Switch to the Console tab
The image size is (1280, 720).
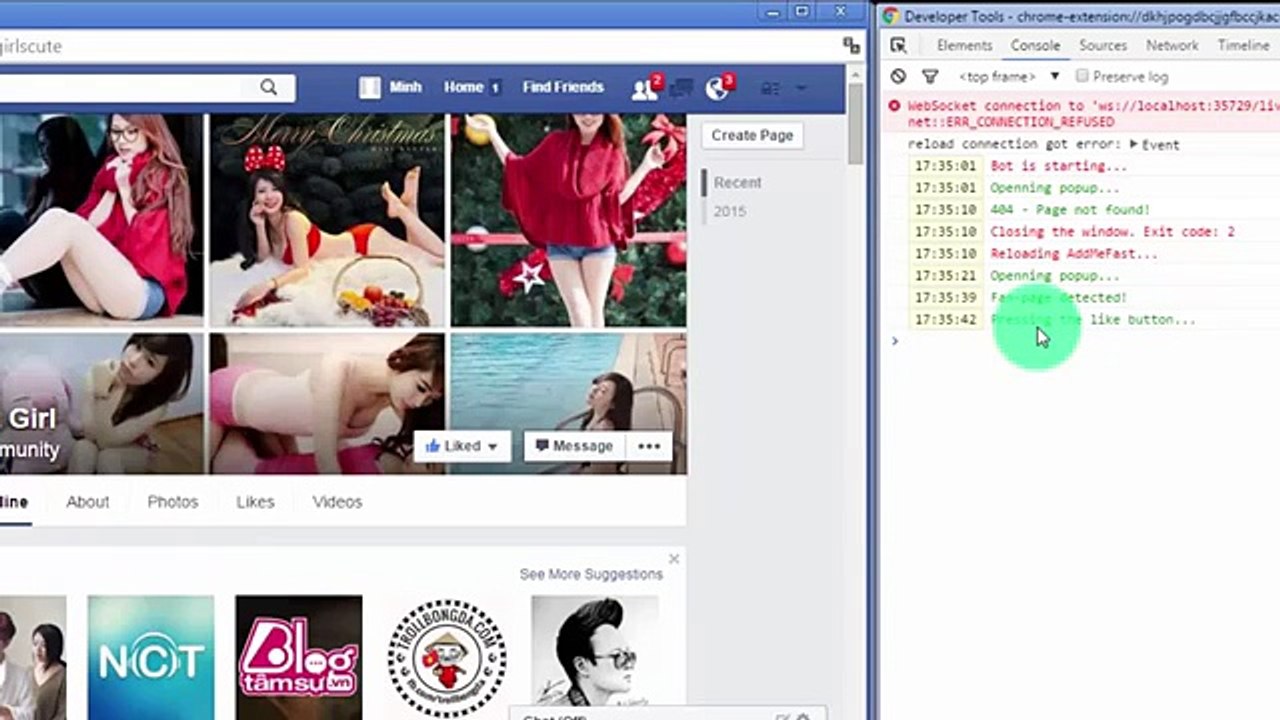click(1035, 45)
